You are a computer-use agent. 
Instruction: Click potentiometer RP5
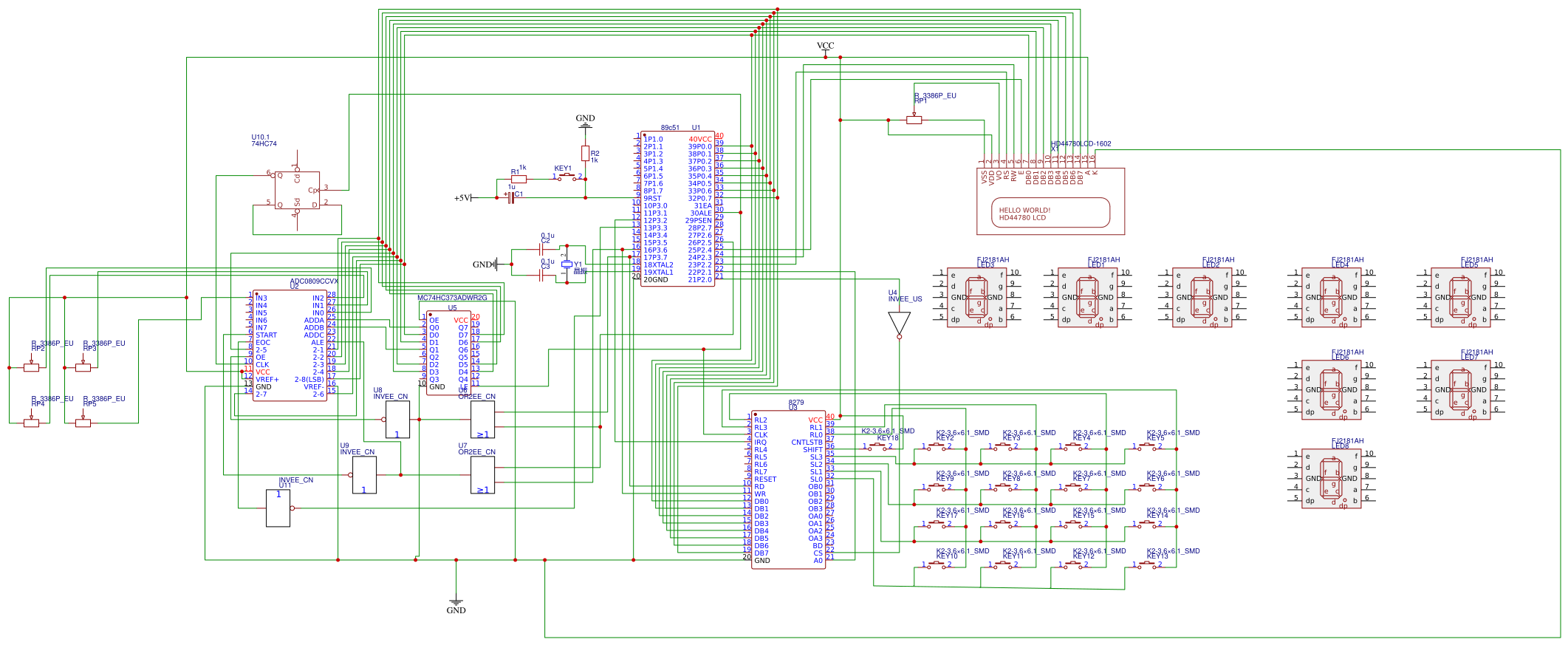[83, 423]
